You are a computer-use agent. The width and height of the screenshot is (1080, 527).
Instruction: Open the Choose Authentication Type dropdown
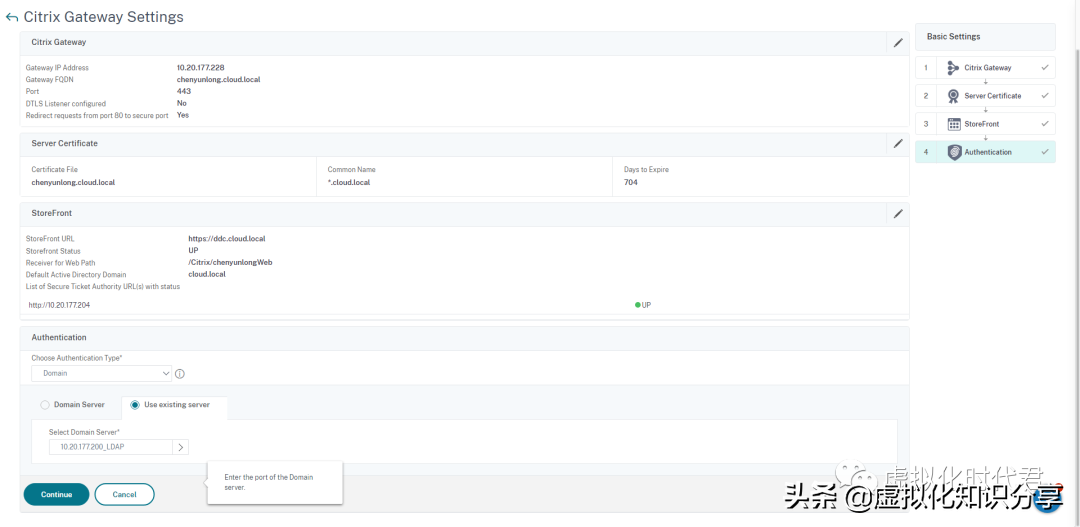coord(101,373)
